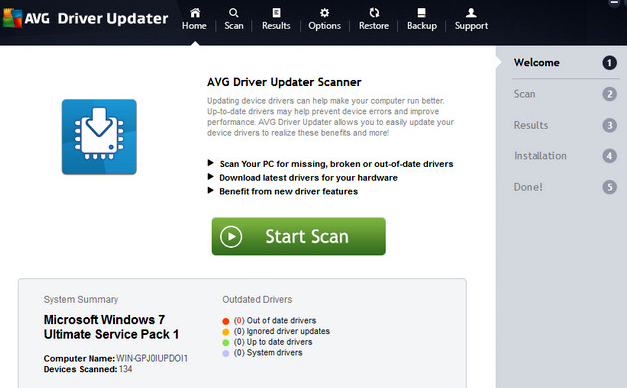Select the Results step in sidebar
This screenshot has height=388, width=627.
(x=531, y=125)
